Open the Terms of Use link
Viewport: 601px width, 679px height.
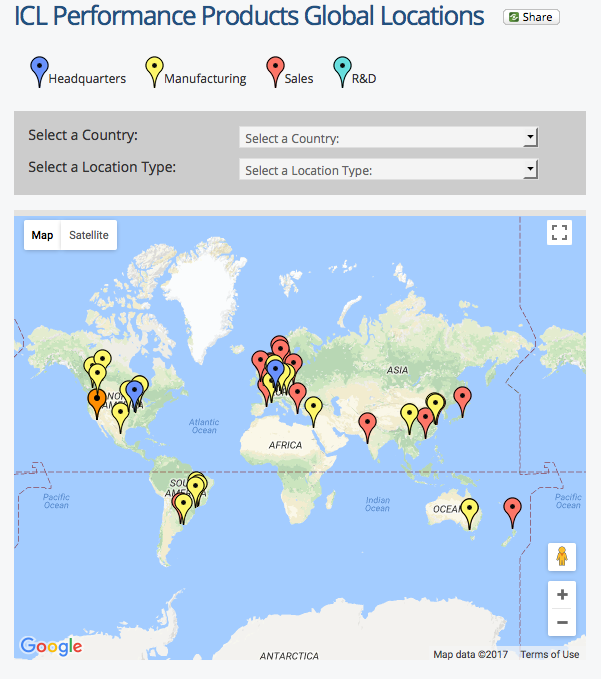tap(549, 654)
